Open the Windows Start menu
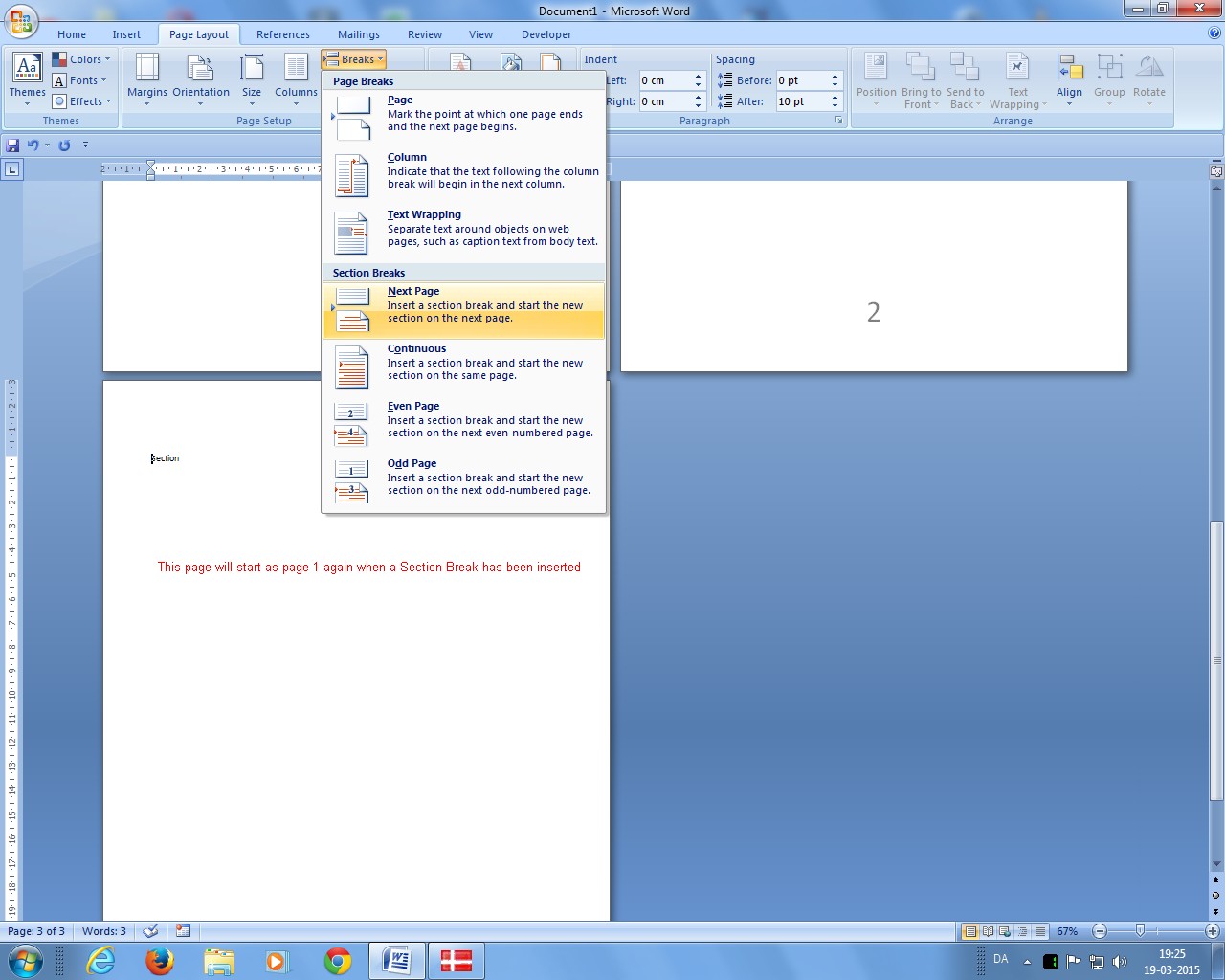This screenshot has width=1225, height=980. (x=25, y=961)
